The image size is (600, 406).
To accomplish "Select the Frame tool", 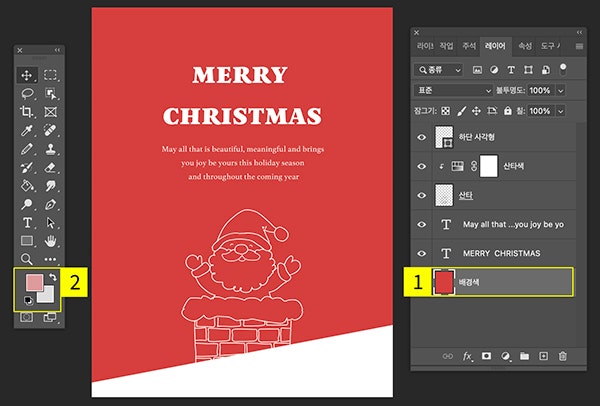I will click(51, 112).
